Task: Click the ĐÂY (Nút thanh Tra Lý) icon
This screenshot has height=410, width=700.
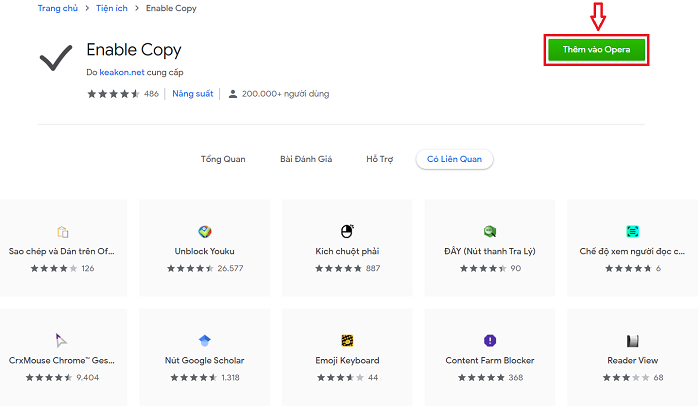Action: click(490, 231)
